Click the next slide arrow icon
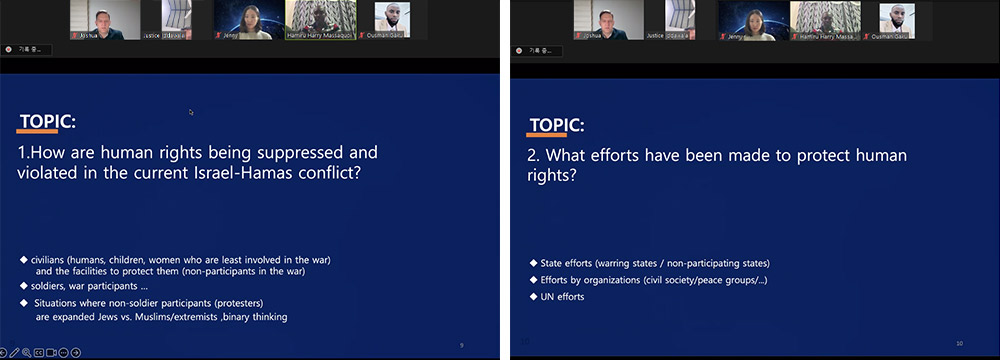The width and height of the screenshot is (1000, 360). coord(75,352)
